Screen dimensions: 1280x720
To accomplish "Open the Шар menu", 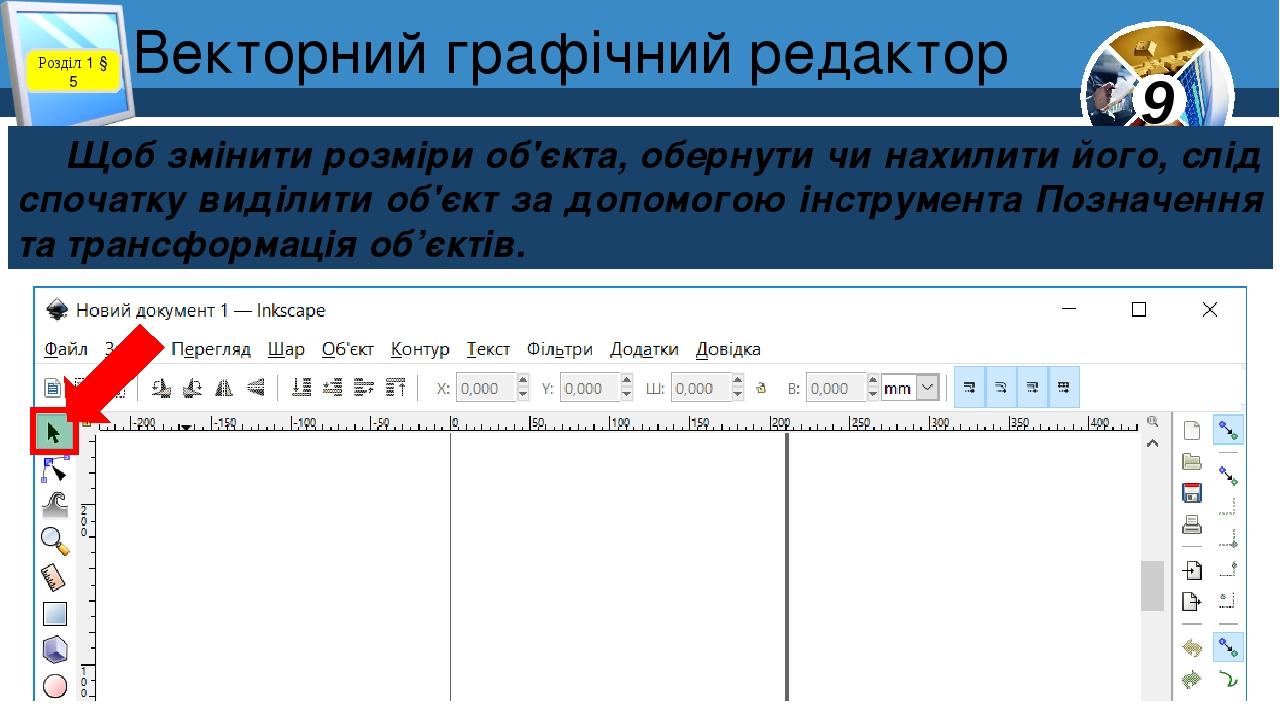I will click(286, 349).
